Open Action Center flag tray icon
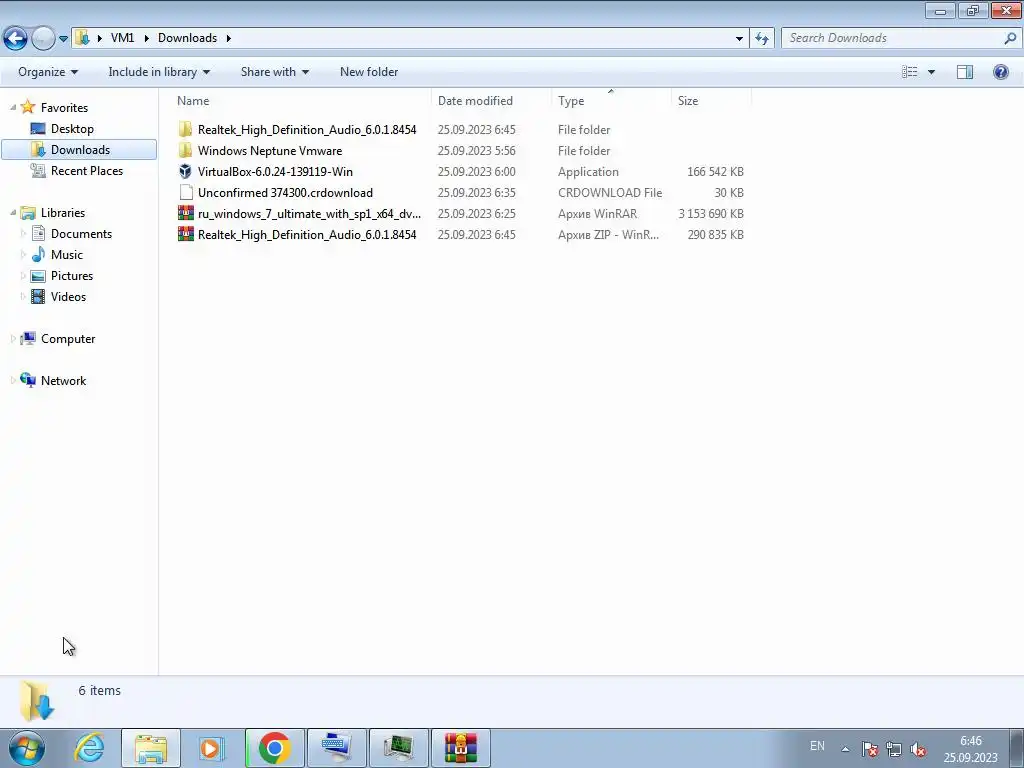Viewport: 1024px width, 768px height. click(x=869, y=749)
